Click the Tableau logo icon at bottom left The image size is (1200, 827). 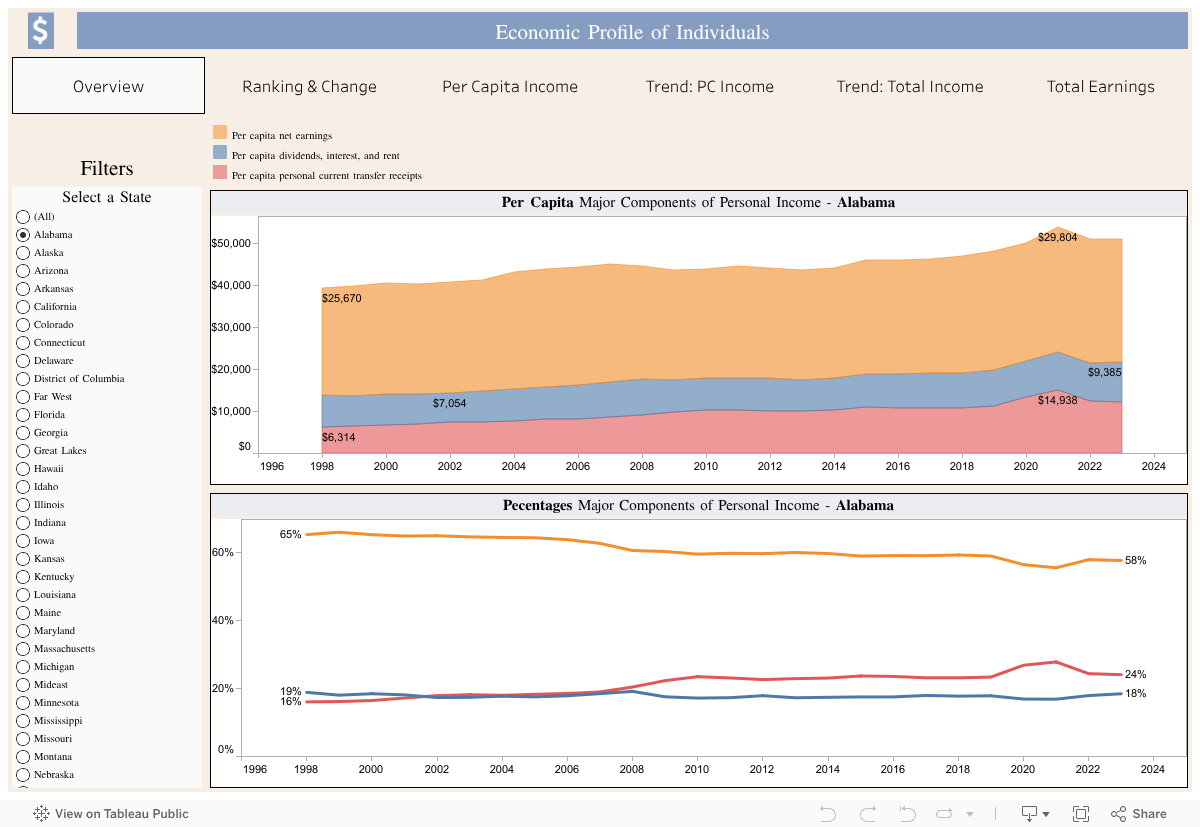41,814
